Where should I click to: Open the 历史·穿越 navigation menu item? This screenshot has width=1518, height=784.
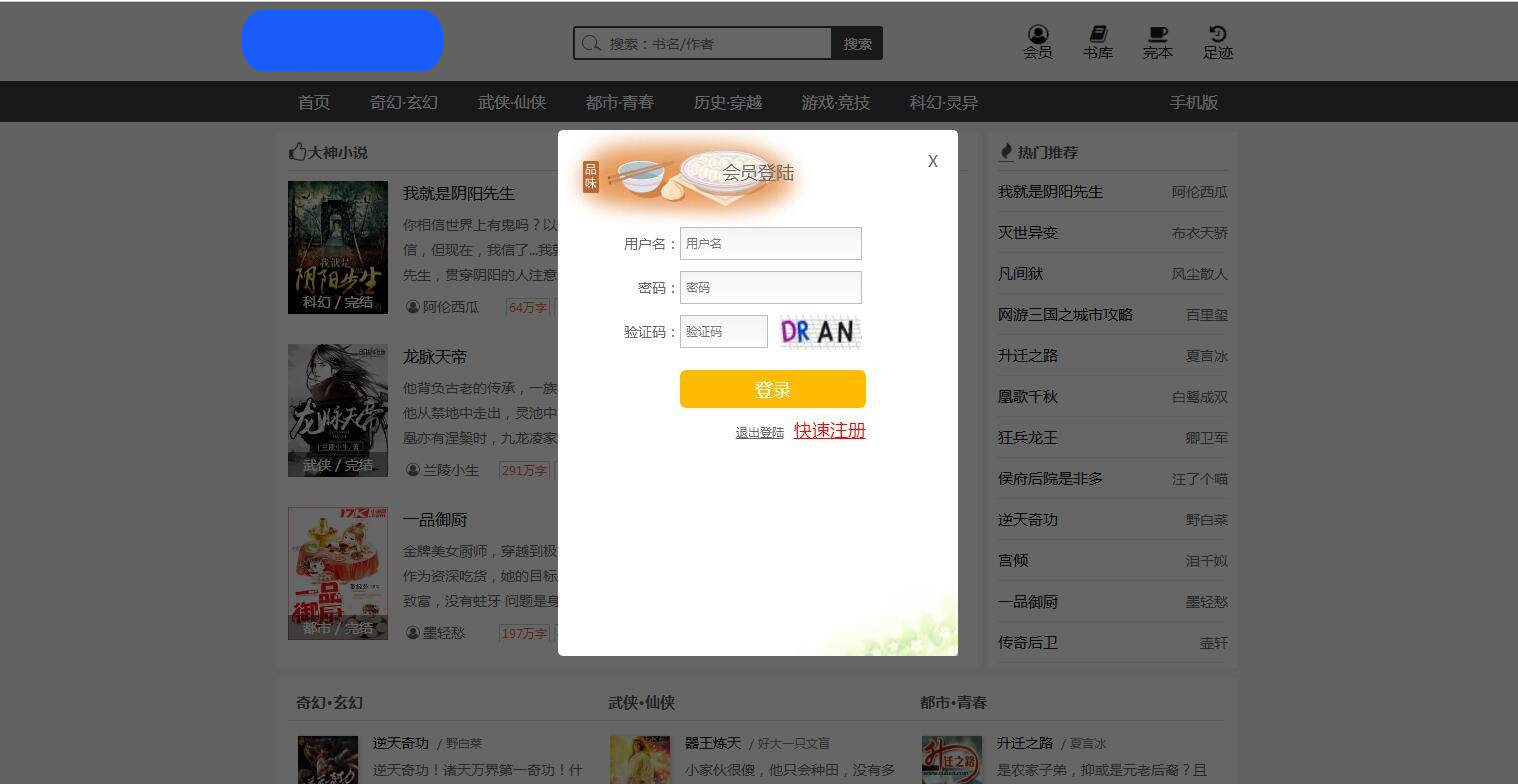point(726,101)
